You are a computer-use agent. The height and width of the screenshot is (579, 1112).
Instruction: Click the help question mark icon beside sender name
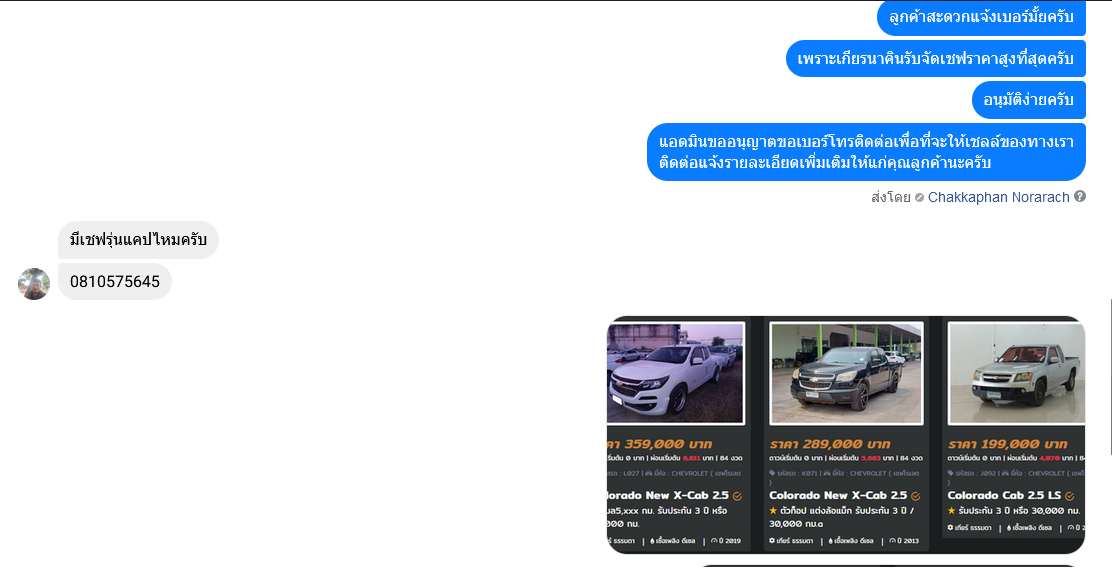pos(1079,197)
